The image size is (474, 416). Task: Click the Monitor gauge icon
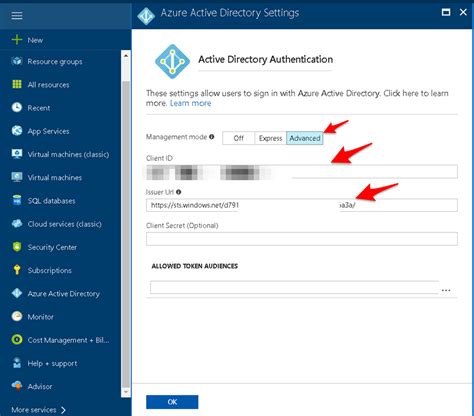pos(17,316)
